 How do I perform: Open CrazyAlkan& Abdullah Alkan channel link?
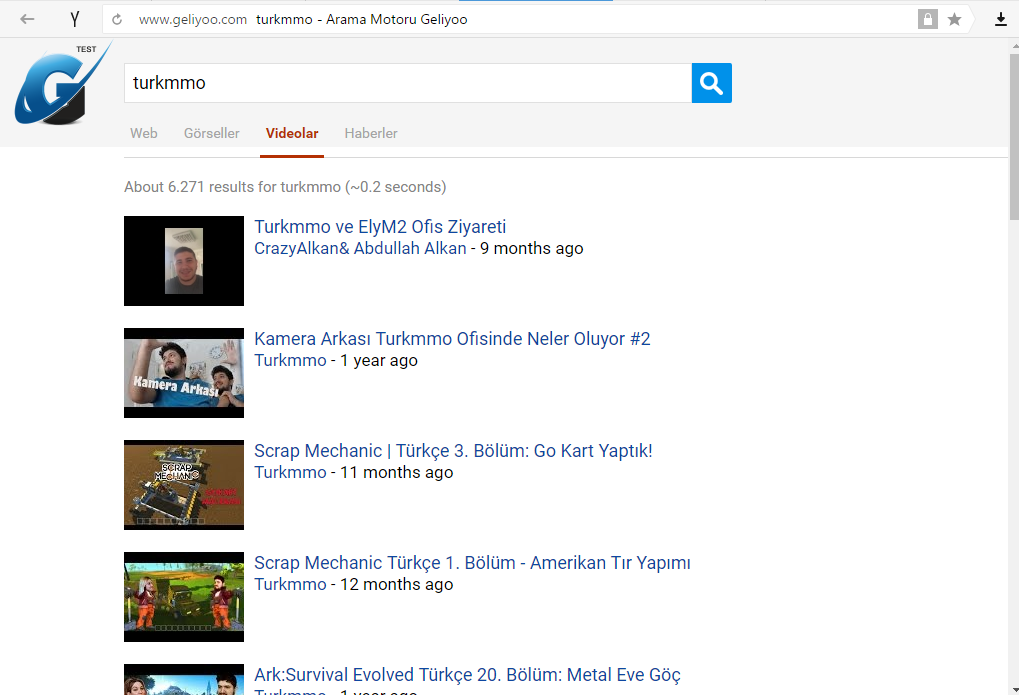pyautogui.click(x=360, y=248)
